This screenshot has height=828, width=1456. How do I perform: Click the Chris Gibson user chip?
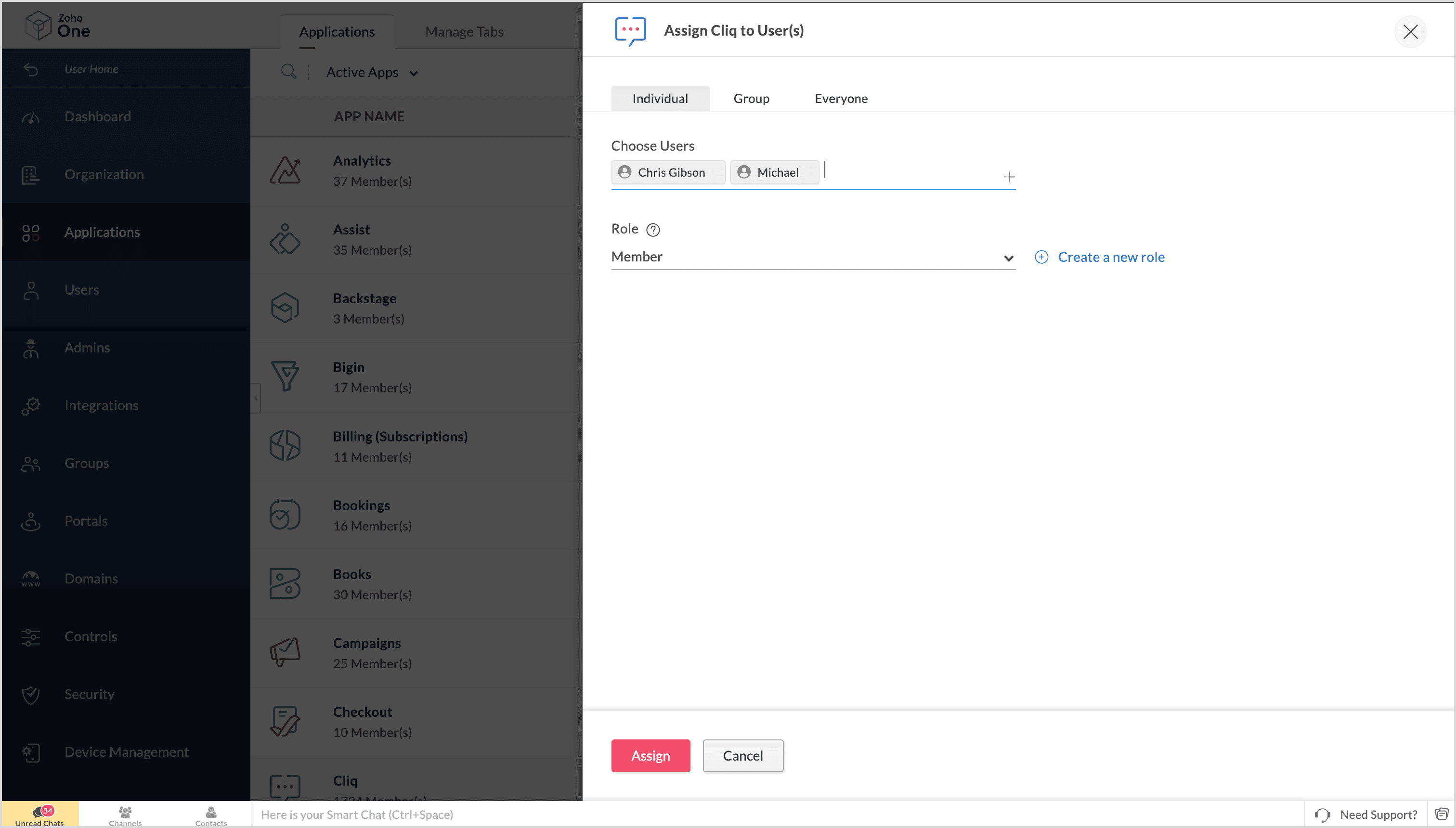point(668,172)
